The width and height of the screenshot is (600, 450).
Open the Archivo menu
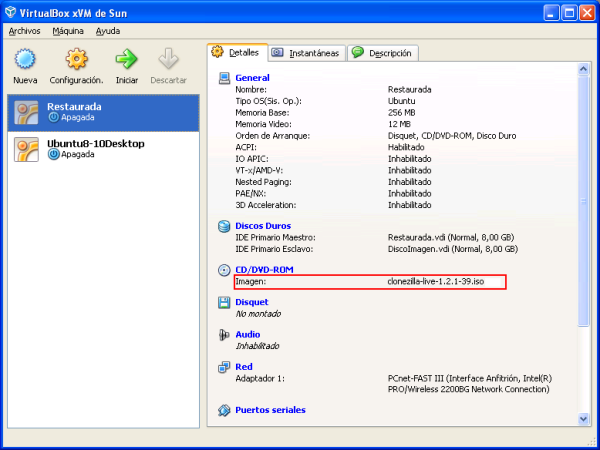point(25,31)
